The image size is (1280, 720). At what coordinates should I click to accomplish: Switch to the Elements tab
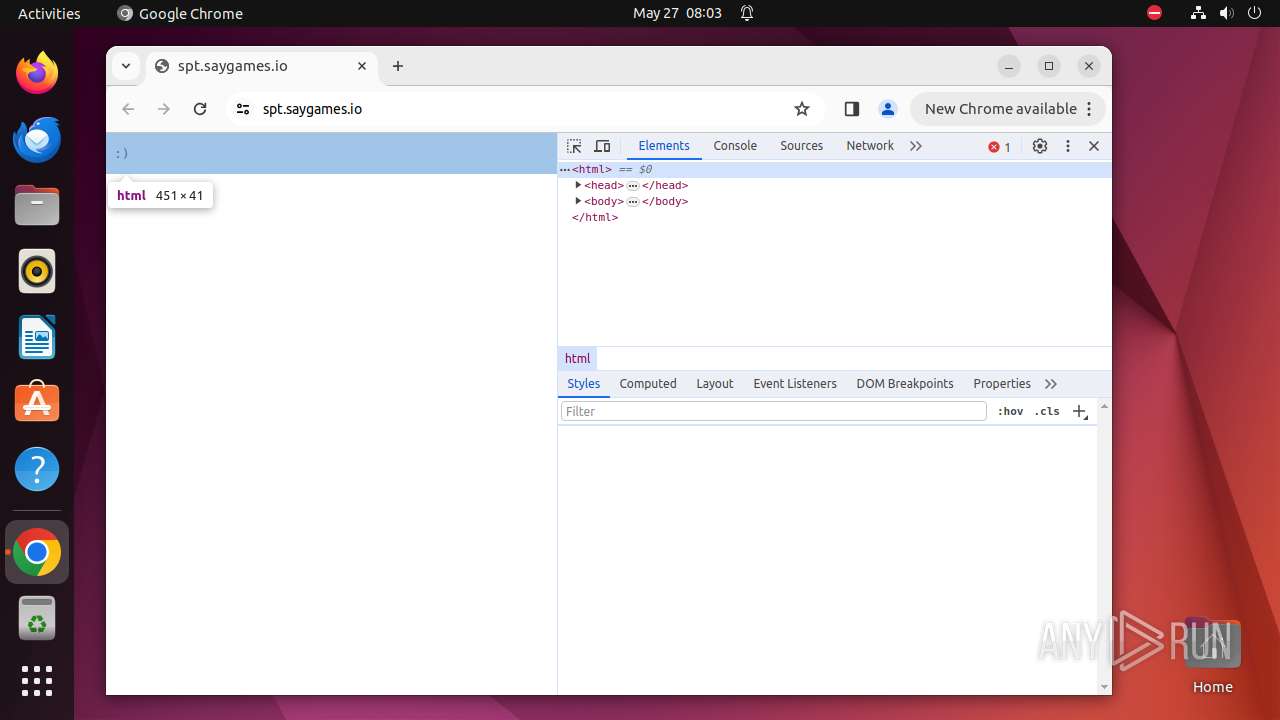tap(664, 146)
